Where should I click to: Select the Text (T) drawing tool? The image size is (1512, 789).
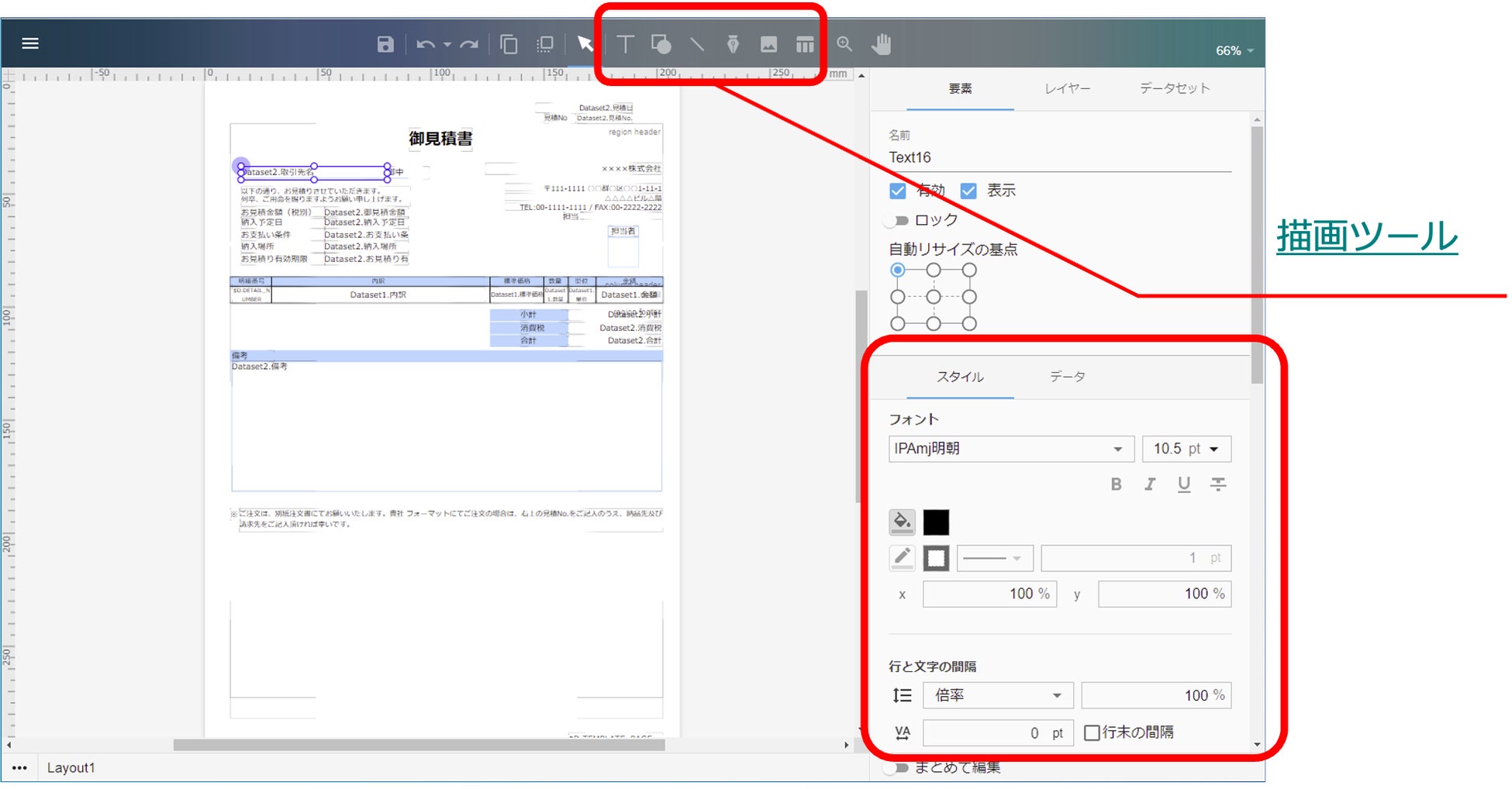(x=625, y=44)
